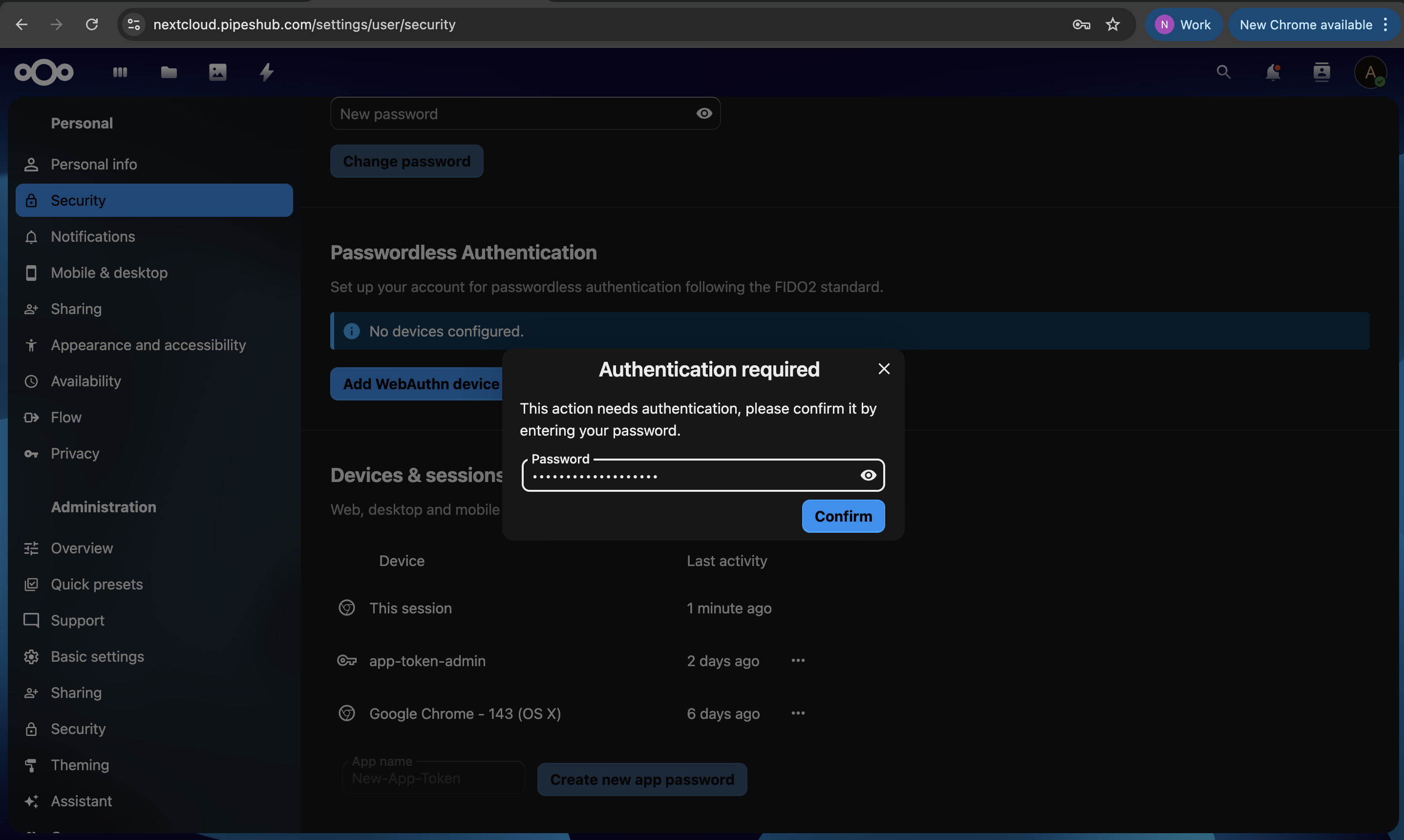
Task: Dismiss the Authentication required dialog
Action: point(884,369)
